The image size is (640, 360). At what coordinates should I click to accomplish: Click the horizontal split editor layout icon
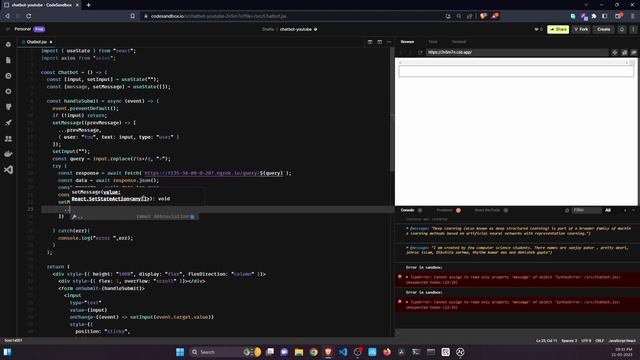[x=370, y=42]
